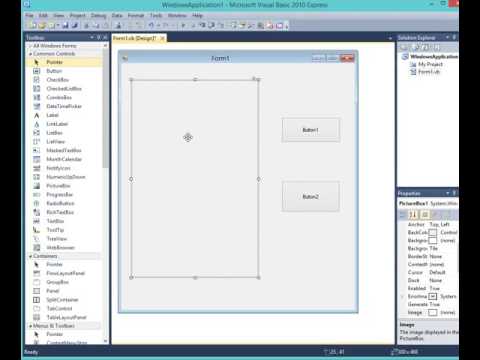The height and width of the screenshot is (360, 480).
Task: Select the ToolTip toolbox item
Action: (63, 230)
